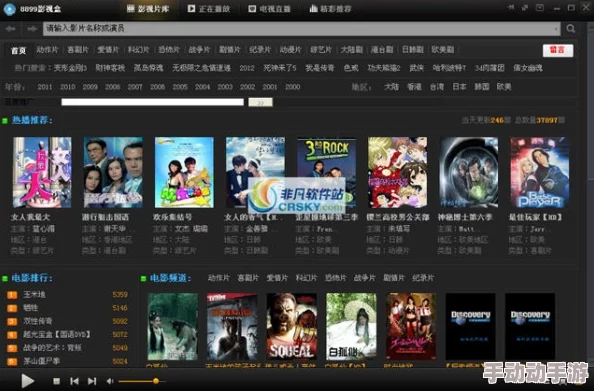Click the orange rank 1 badge
Image resolution: width=594 pixels, height=391 pixels.
tap(12, 295)
